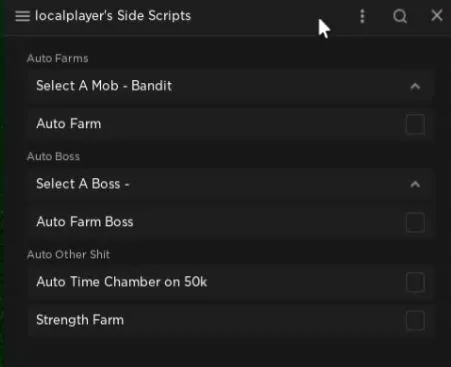Open the three-dot options menu

362,16
